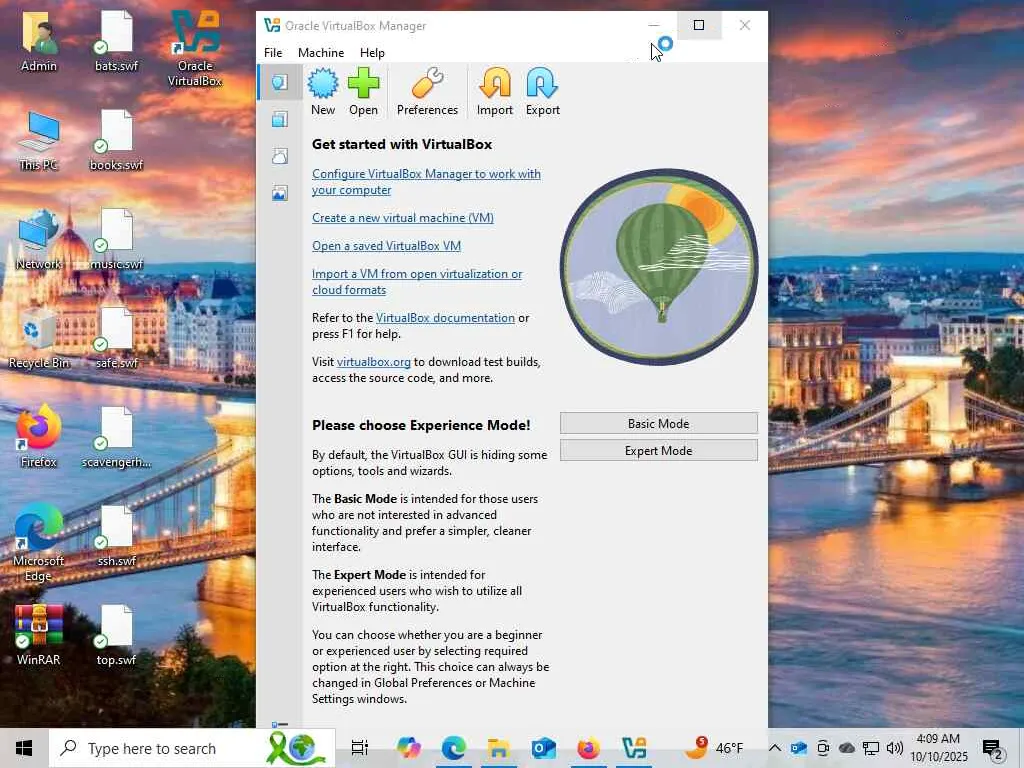
Task: Open File Explorer from the taskbar
Action: (498, 748)
